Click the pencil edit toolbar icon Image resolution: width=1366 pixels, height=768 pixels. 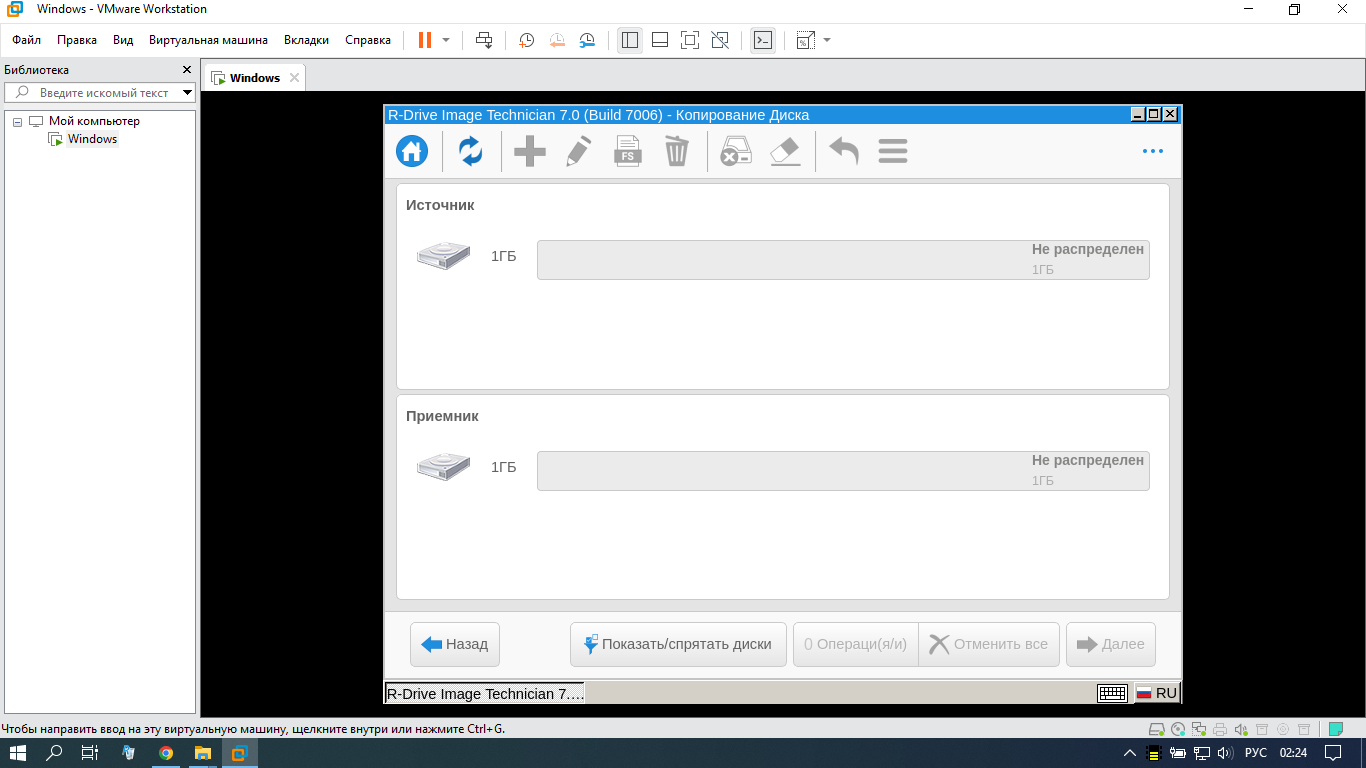pyautogui.click(x=578, y=151)
